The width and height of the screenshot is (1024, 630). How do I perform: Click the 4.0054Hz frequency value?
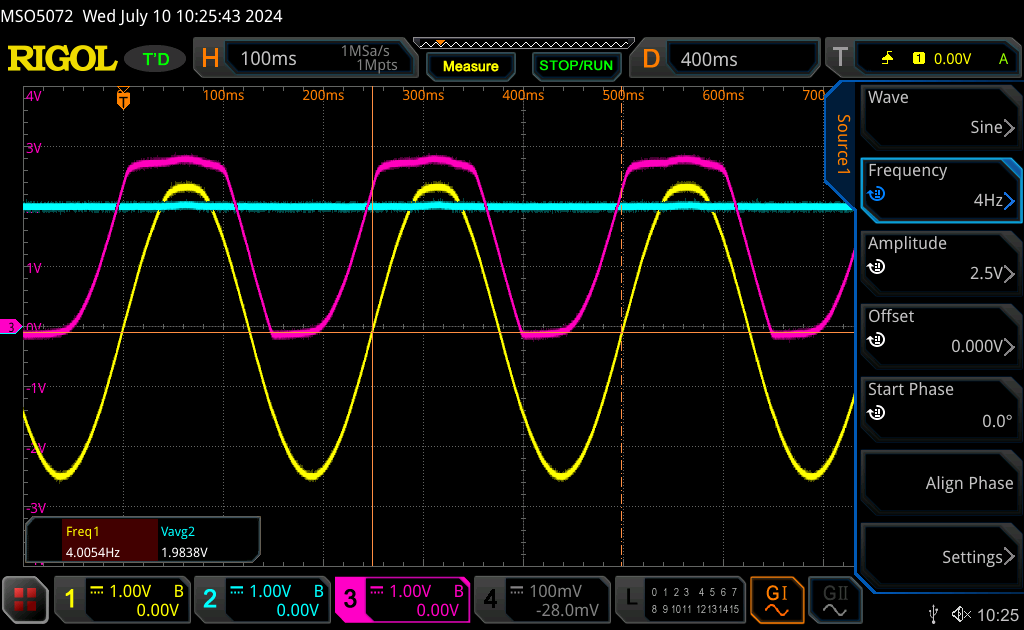point(93,552)
